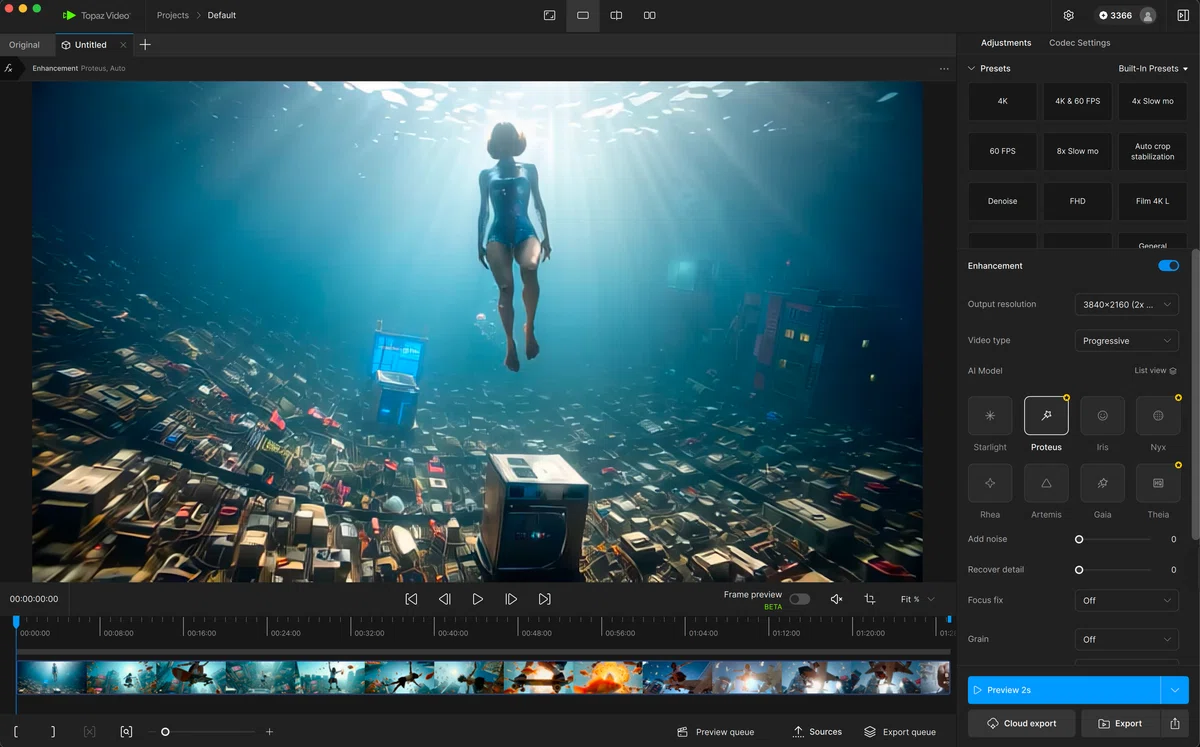Viewport: 1200px width, 747px height.
Task: Select the split-view layout icon
Action: (x=616, y=16)
